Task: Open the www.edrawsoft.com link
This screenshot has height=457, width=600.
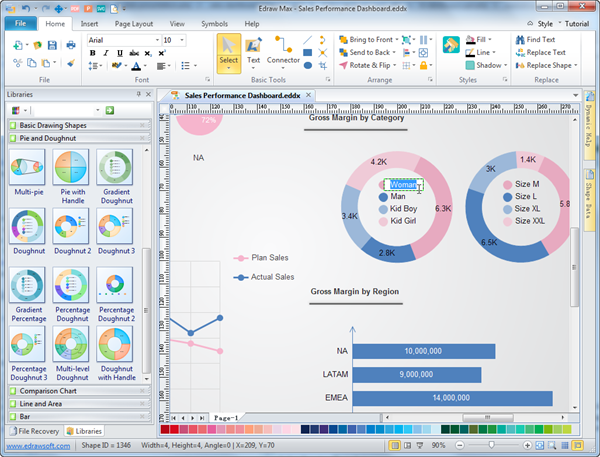Action: click(35, 445)
